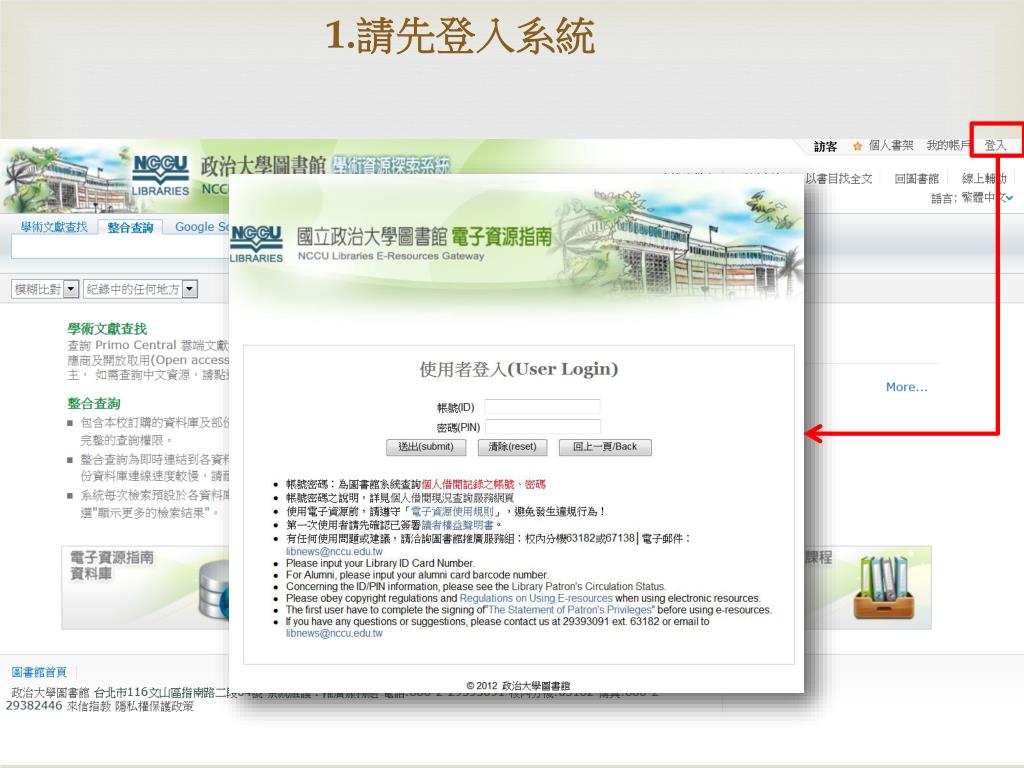The height and width of the screenshot is (768, 1024).
Task: Click the 回上一頁/Back button
Action: [x=604, y=447]
